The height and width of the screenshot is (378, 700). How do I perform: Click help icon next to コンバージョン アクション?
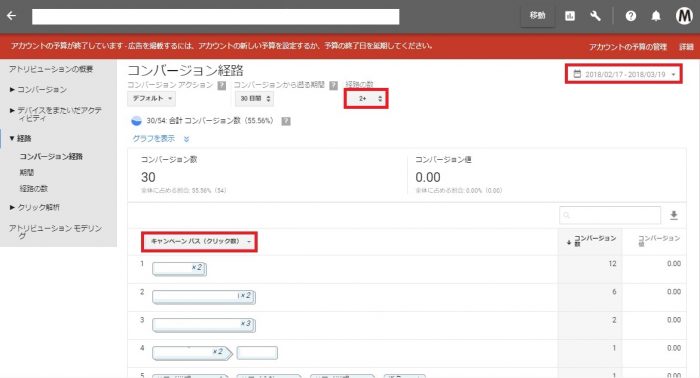pos(221,85)
